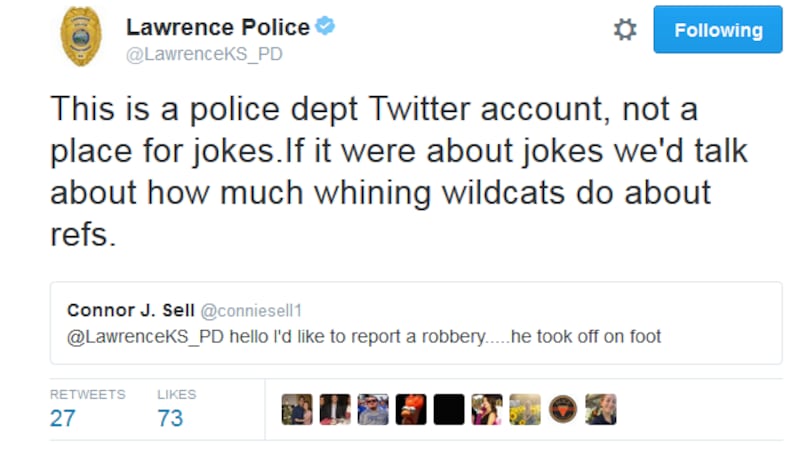This screenshot has height=450, width=800.
Task: Click the first liker avatar with couple
Action: [297, 409]
